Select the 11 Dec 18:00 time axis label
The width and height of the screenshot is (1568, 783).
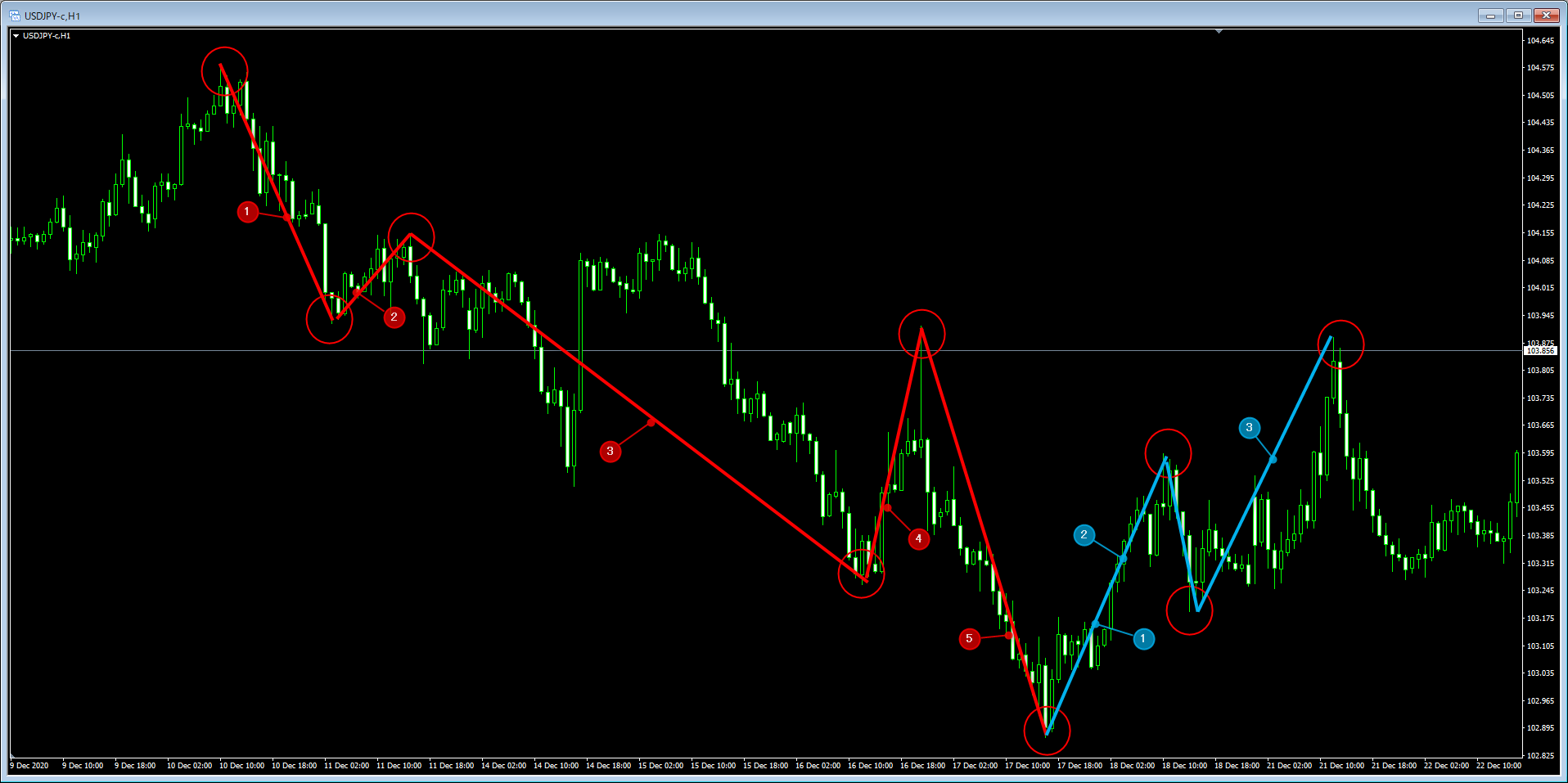[x=451, y=766]
